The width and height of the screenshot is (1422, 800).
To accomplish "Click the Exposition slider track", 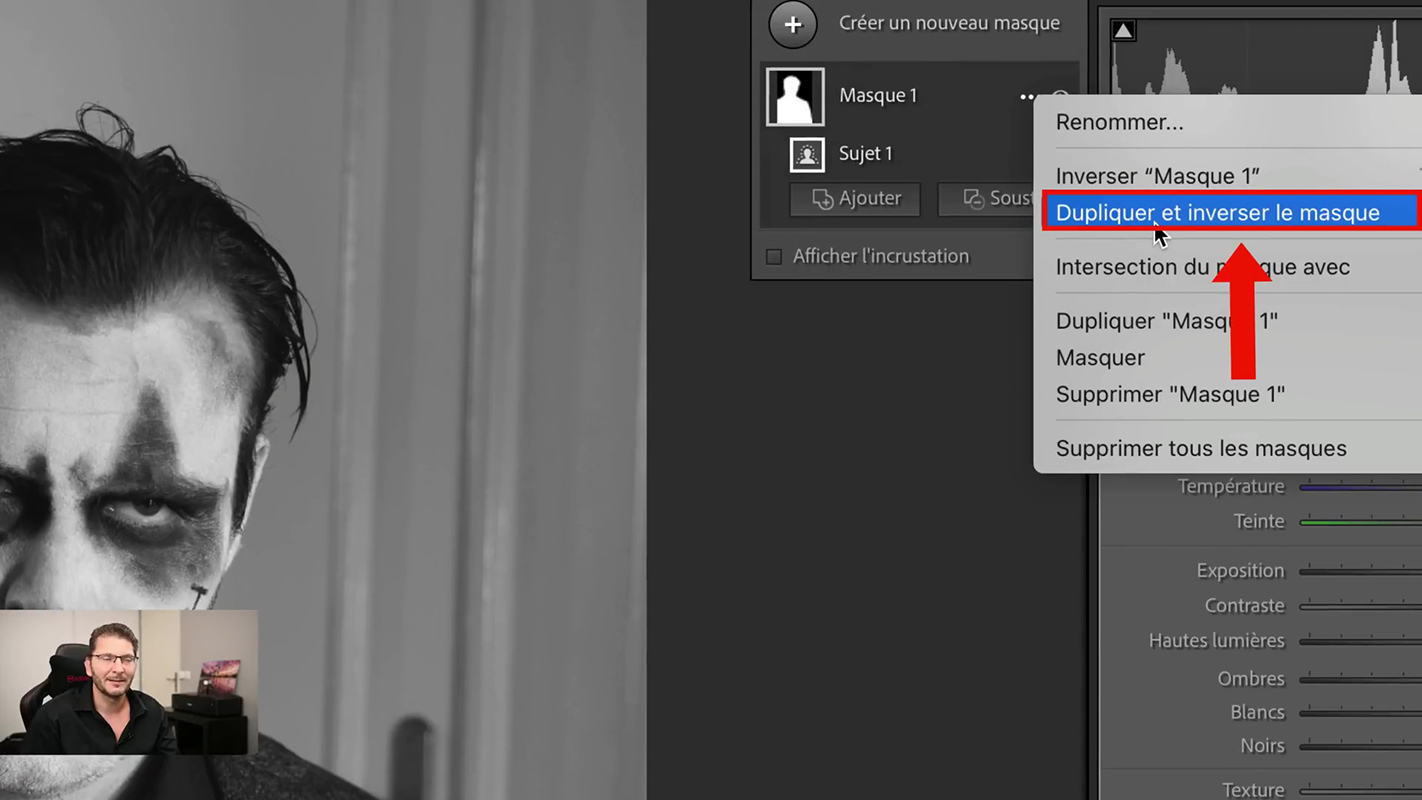I will coord(1360,571).
